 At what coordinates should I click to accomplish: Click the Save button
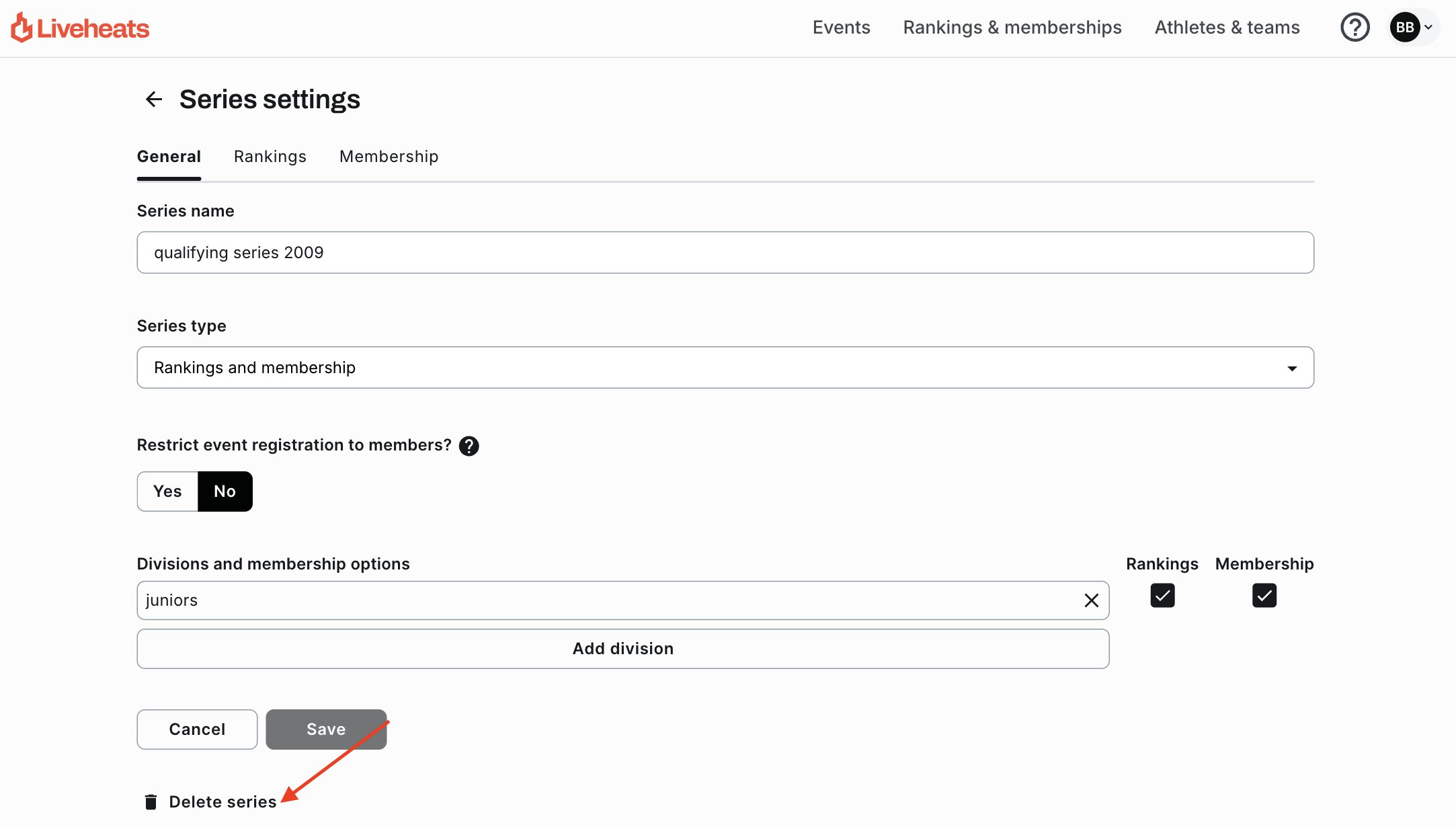326,730
